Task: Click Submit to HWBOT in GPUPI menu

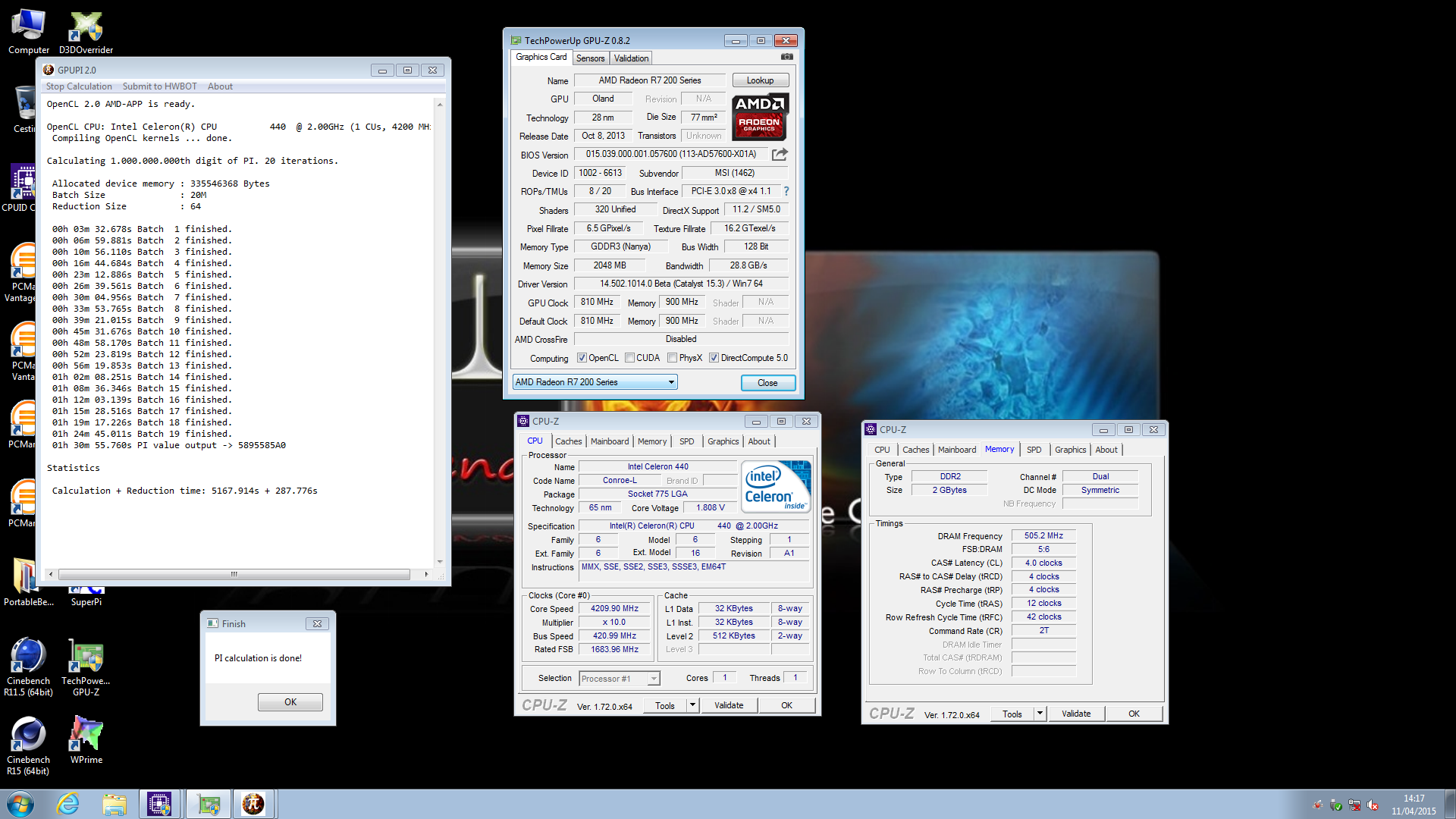Action: coord(159,86)
